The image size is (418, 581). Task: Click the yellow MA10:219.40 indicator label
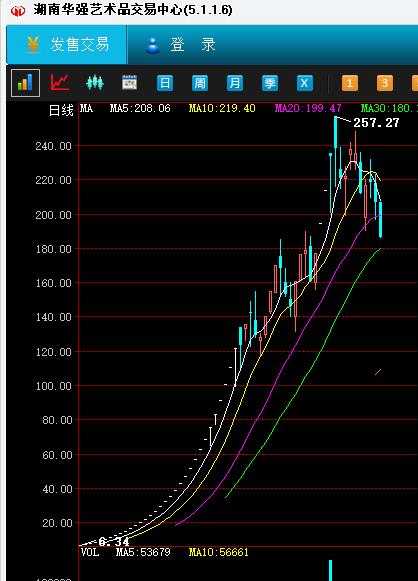(222, 109)
